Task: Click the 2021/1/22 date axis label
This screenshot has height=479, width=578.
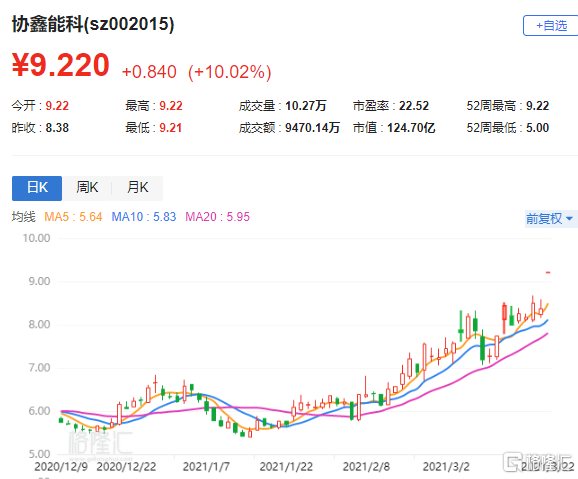Action: click(286, 466)
